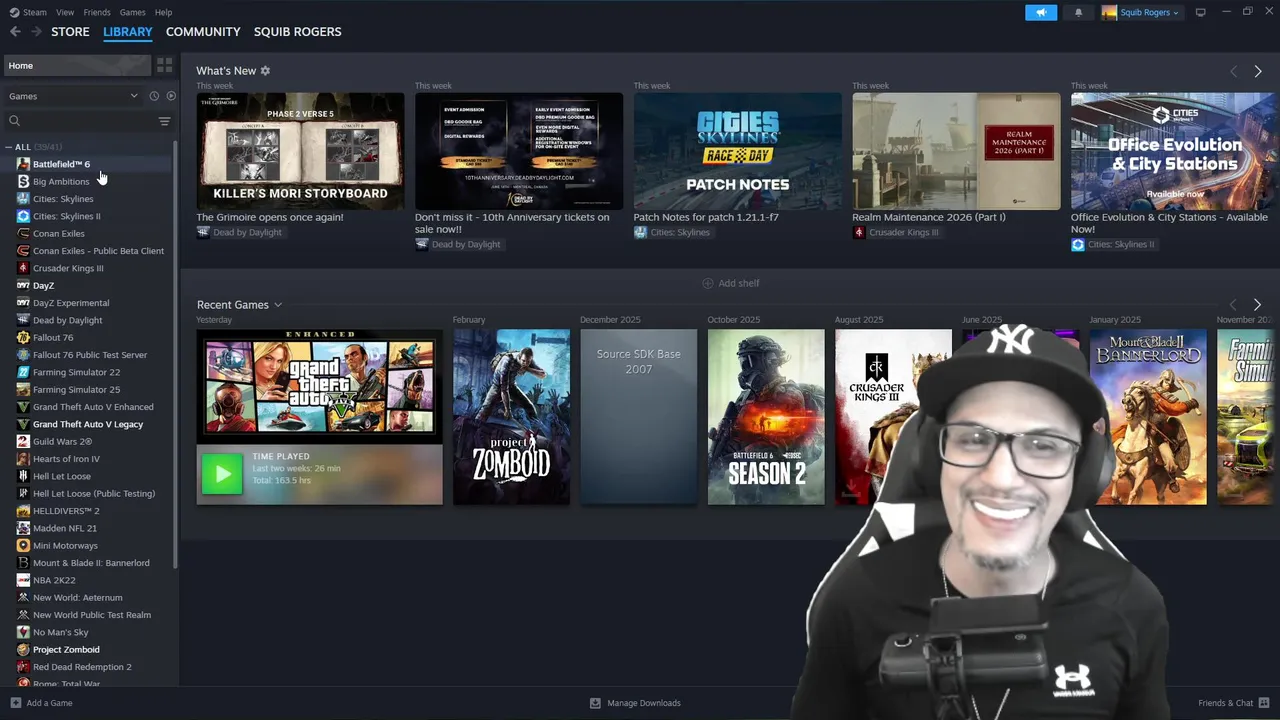Expand the Recent Games shelf dropdown
Viewport: 1280px width, 720px height.
pos(278,305)
